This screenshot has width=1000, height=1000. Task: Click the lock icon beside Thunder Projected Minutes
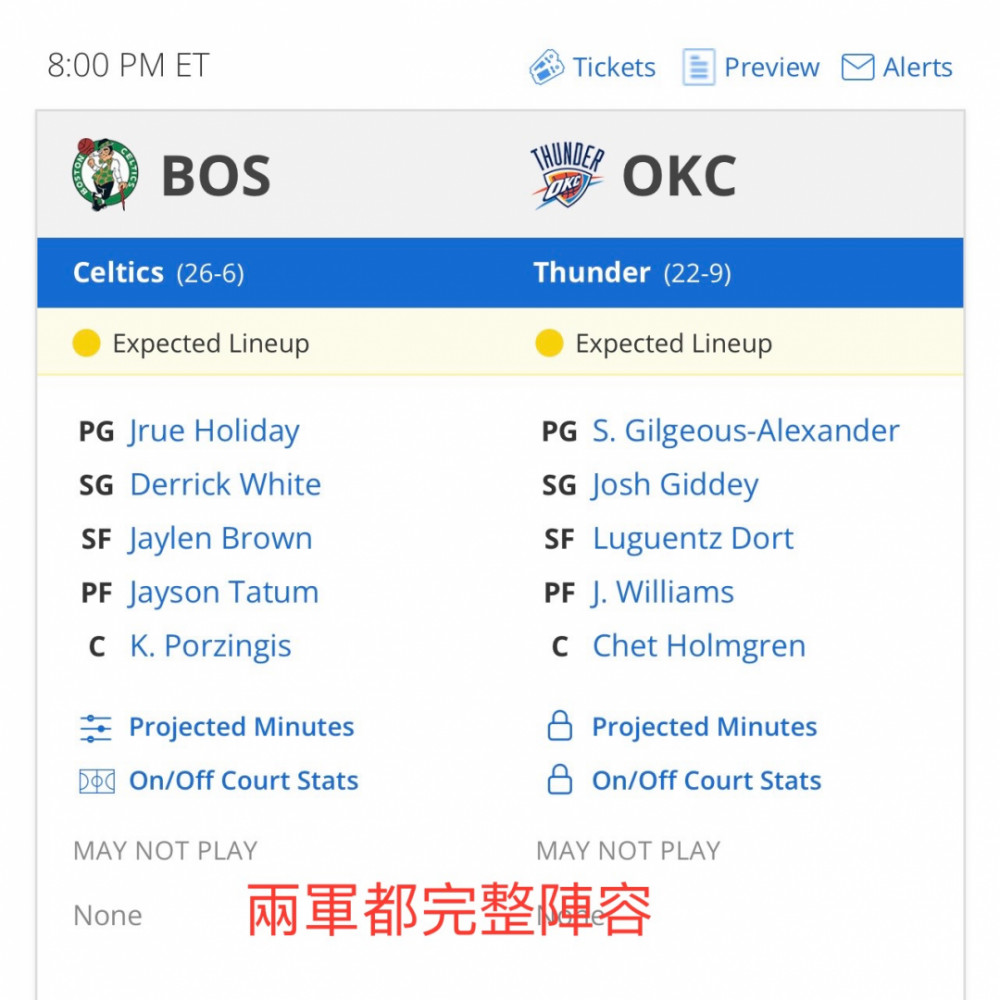click(x=559, y=726)
